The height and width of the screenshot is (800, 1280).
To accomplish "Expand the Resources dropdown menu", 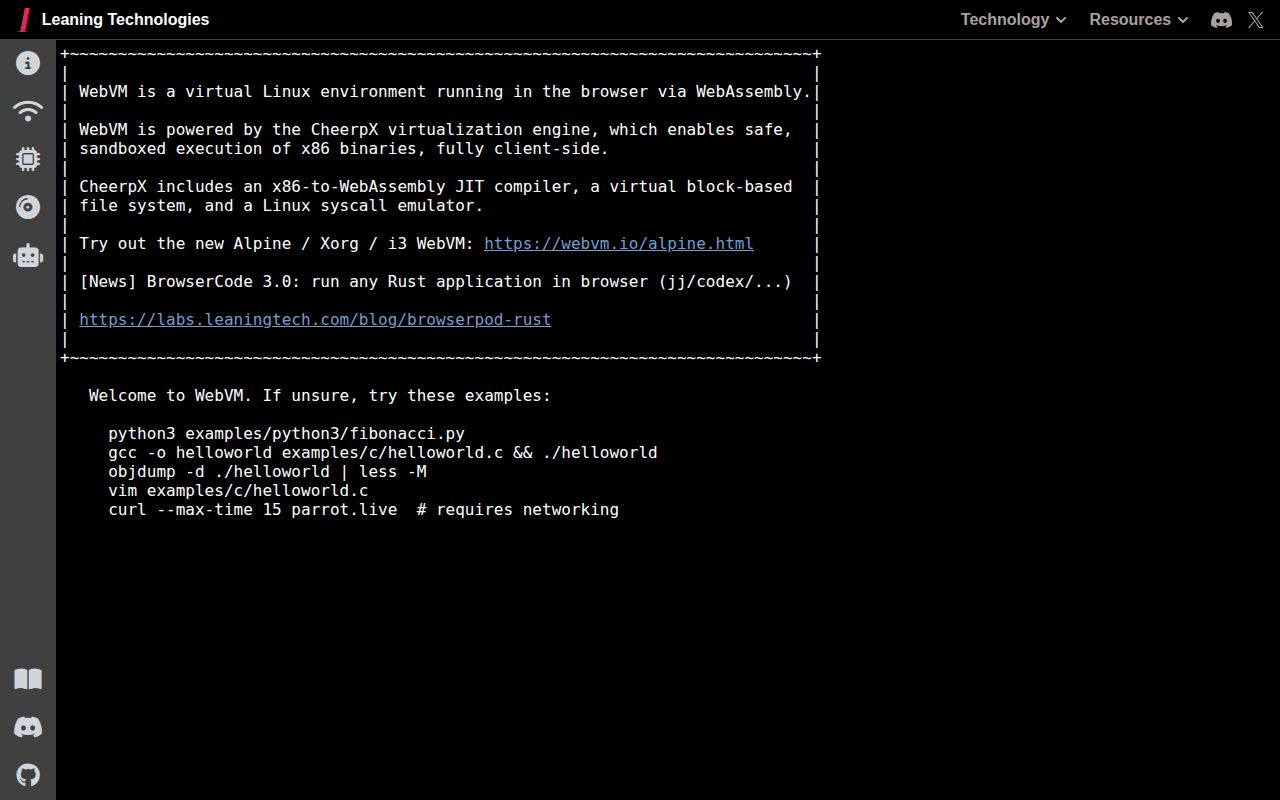I will (x=1138, y=20).
